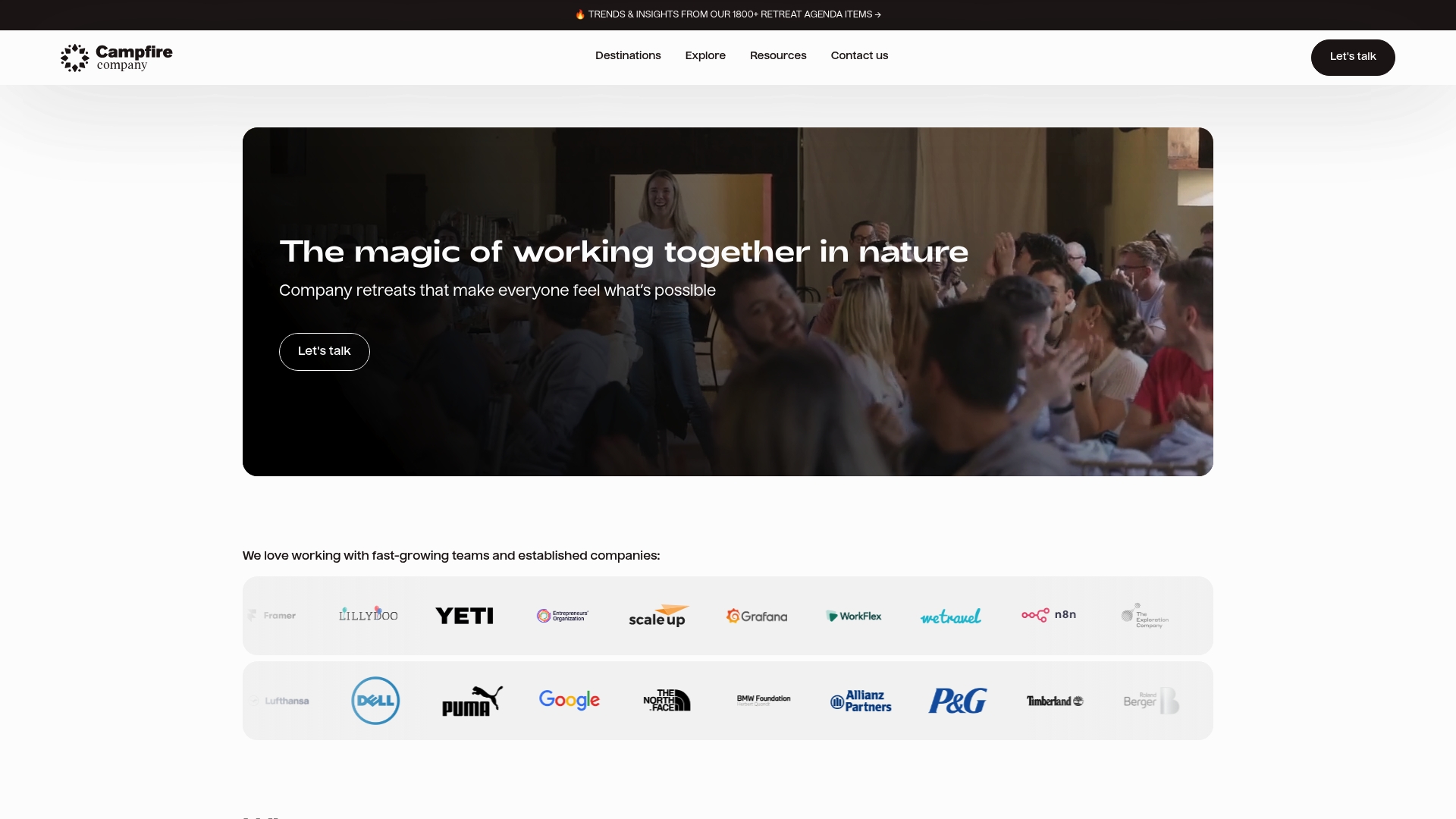1456x819 pixels.
Task: Open the Explore menu
Action: click(705, 56)
